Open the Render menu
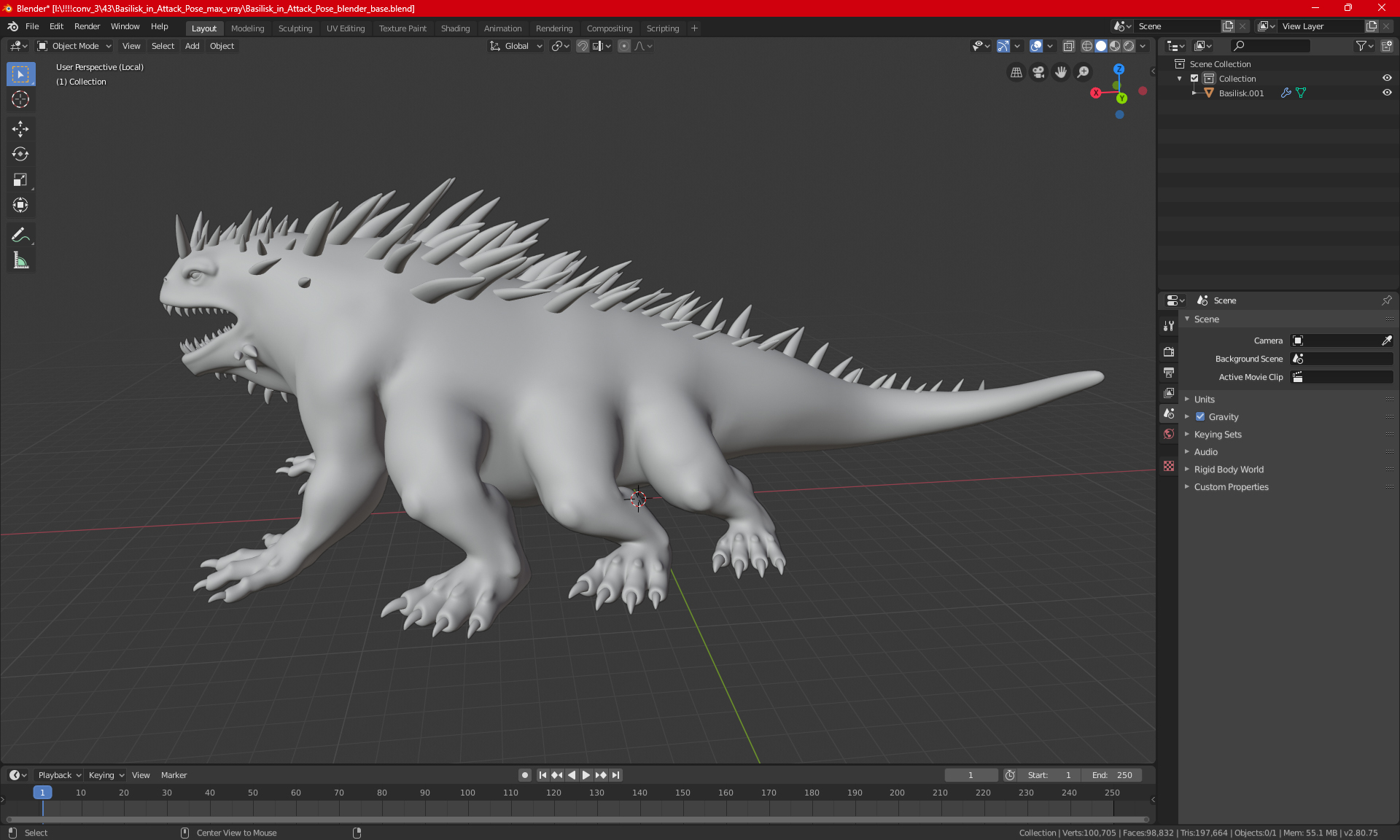The image size is (1400, 840). tap(87, 26)
